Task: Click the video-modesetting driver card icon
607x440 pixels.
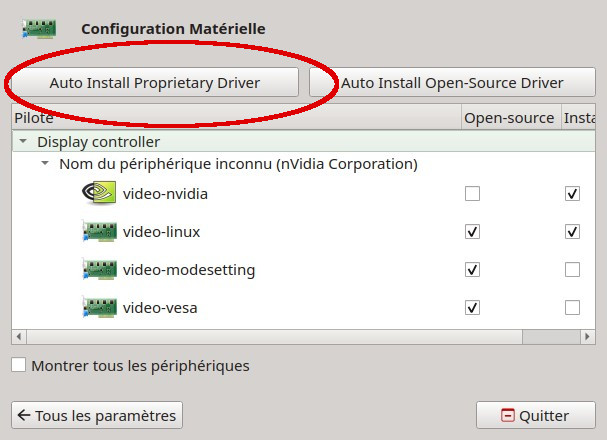Action: [x=99, y=269]
